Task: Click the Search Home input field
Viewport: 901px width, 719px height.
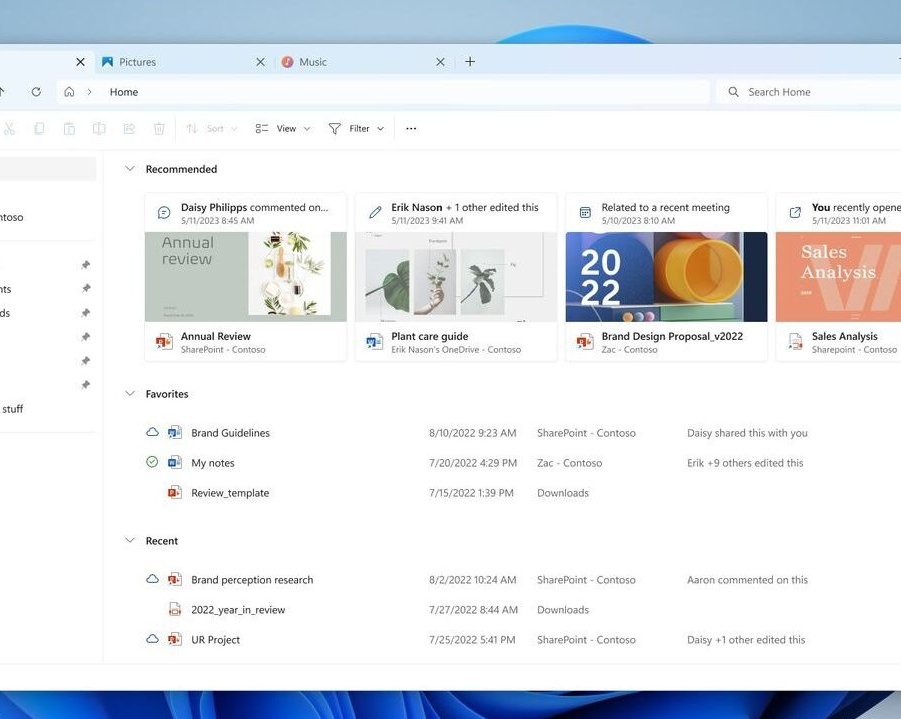Action: 808,92
